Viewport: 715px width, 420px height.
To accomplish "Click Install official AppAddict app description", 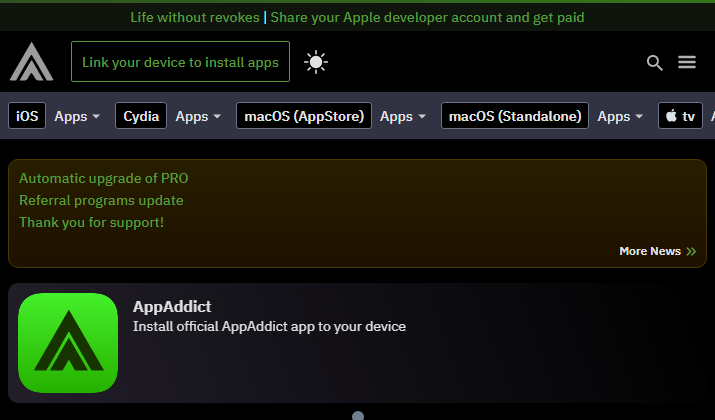I will coord(269,327).
